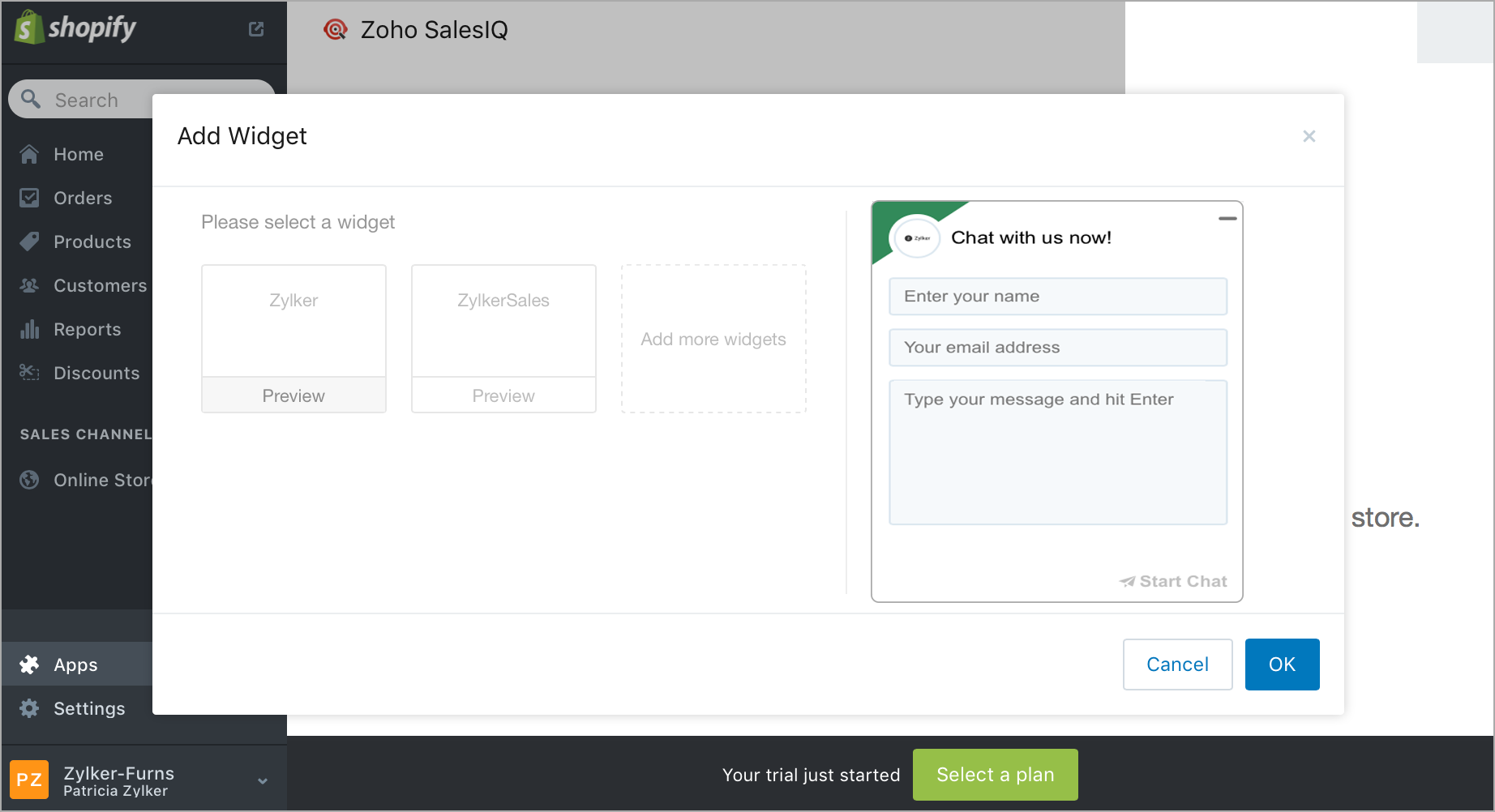1495x812 pixels.
Task: Click 'Your trial just started' text
Action: pos(811,775)
